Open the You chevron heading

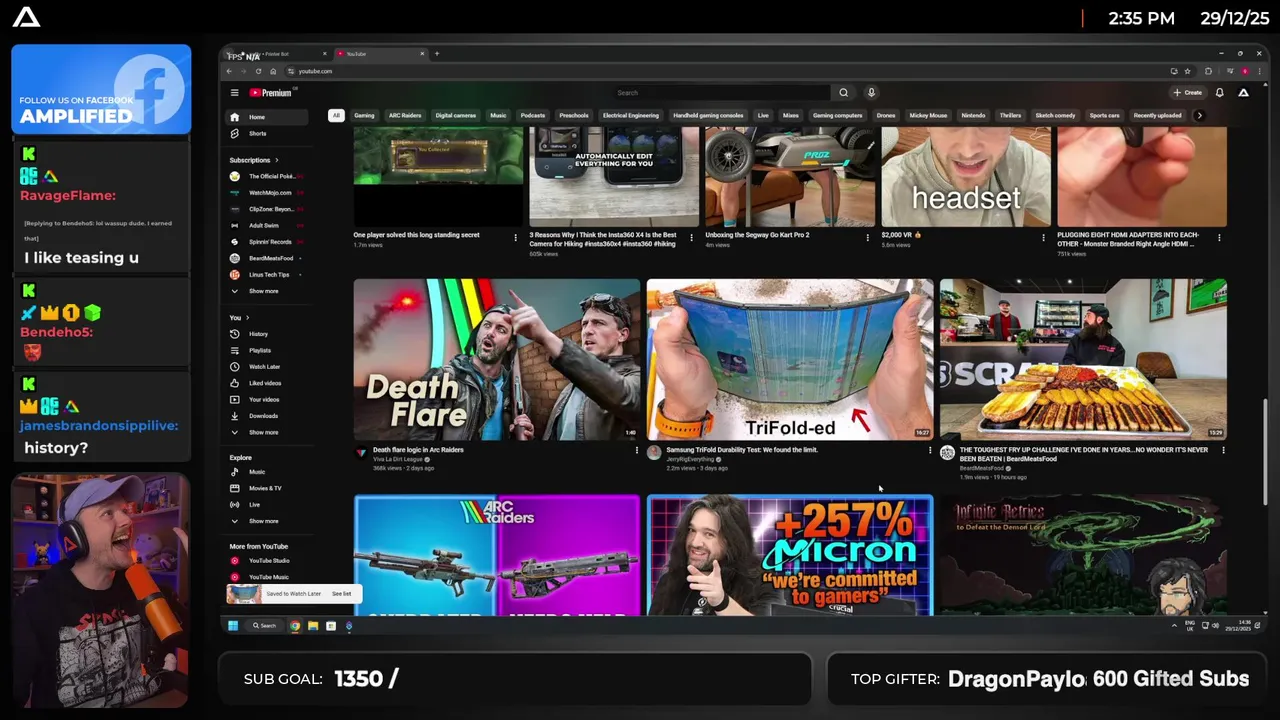239,318
